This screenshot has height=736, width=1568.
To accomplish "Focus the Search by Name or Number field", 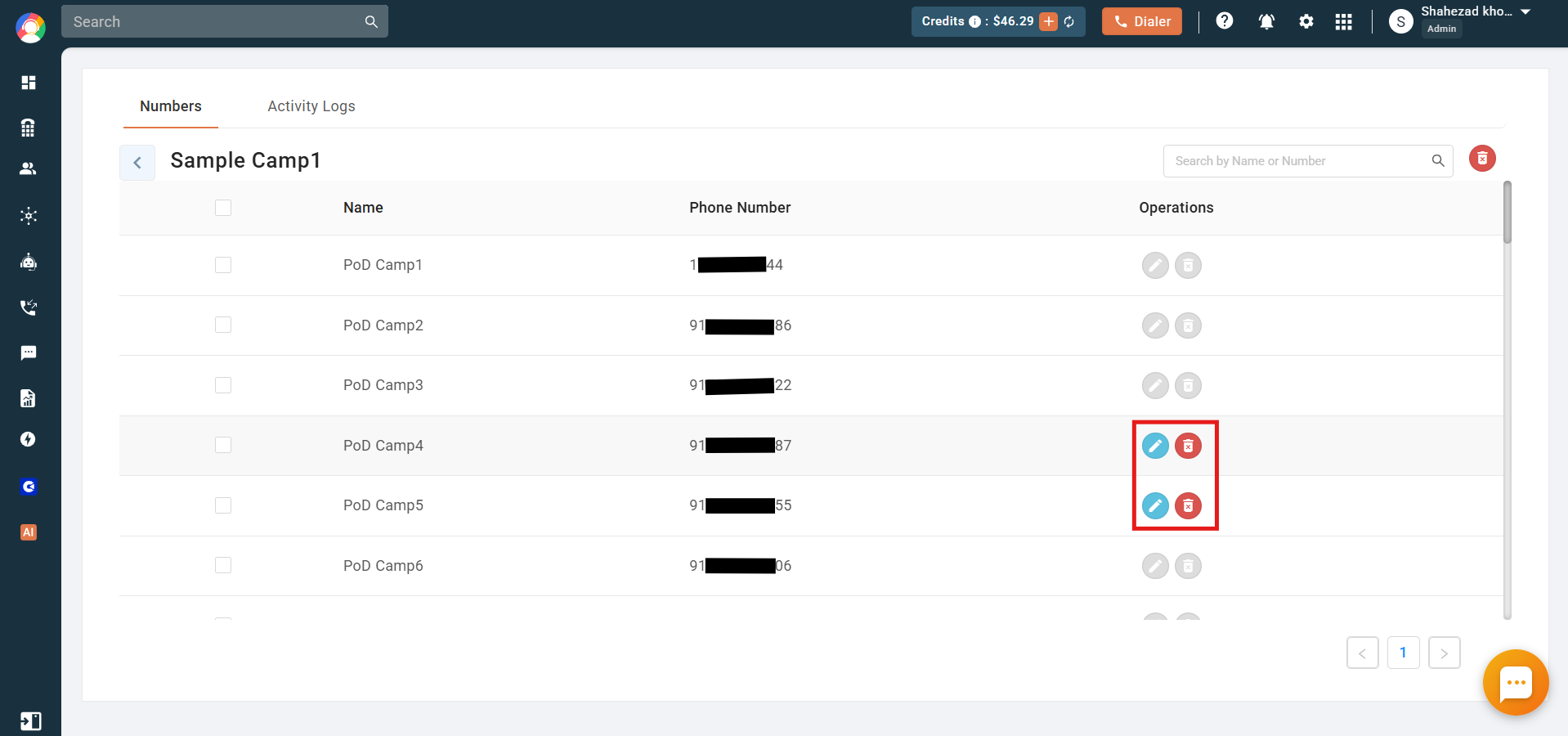I will 1308,161.
